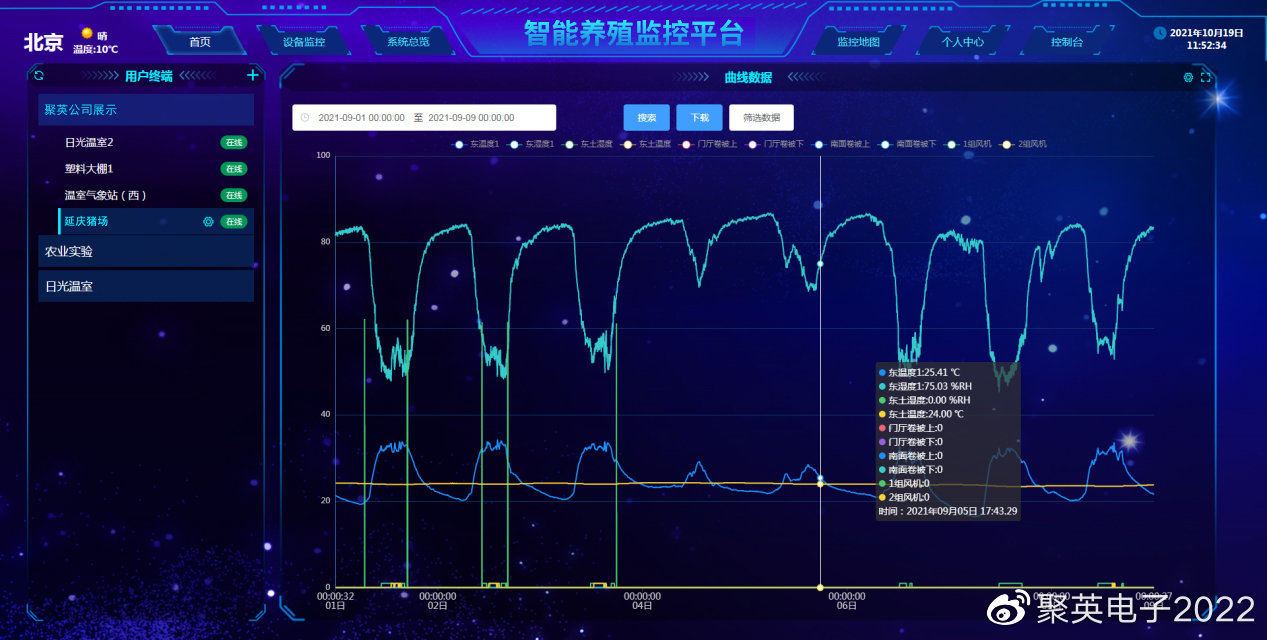
Task: Open the 首页 tab
Action: [200, 42]
